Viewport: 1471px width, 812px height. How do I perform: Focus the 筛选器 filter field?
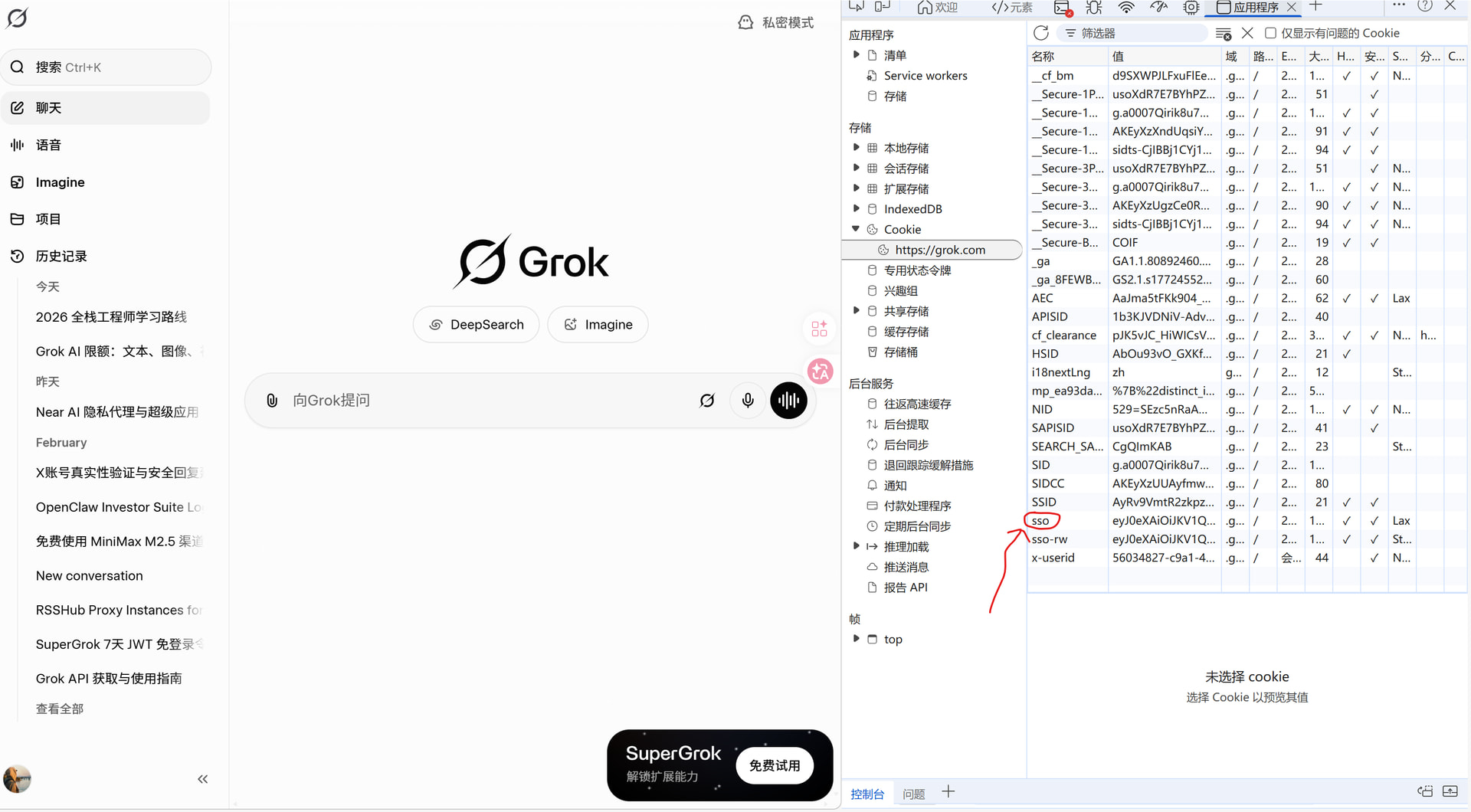click(x=1132, y=33)
